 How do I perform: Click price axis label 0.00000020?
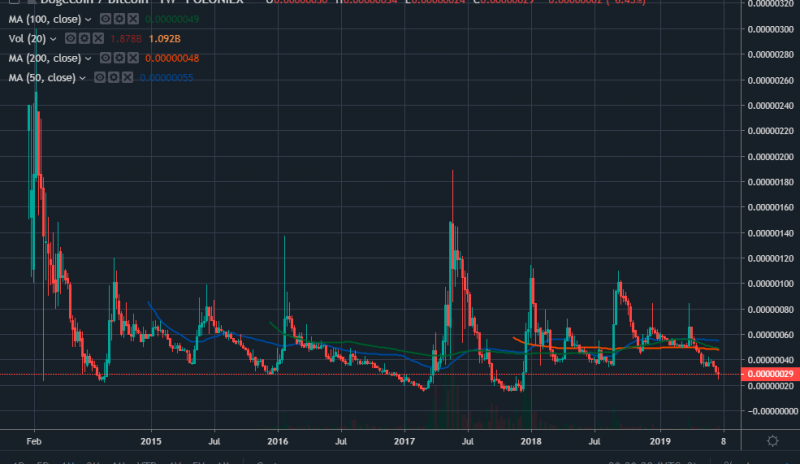tap(770, 386)
